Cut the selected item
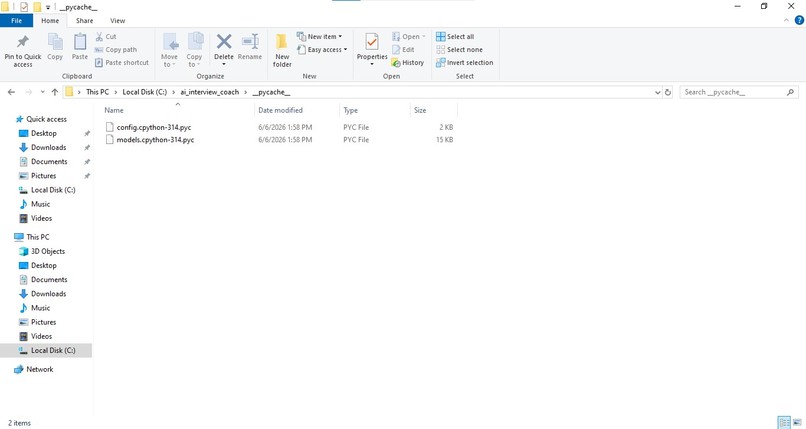806x429 pixels. (x=106, y=36)
